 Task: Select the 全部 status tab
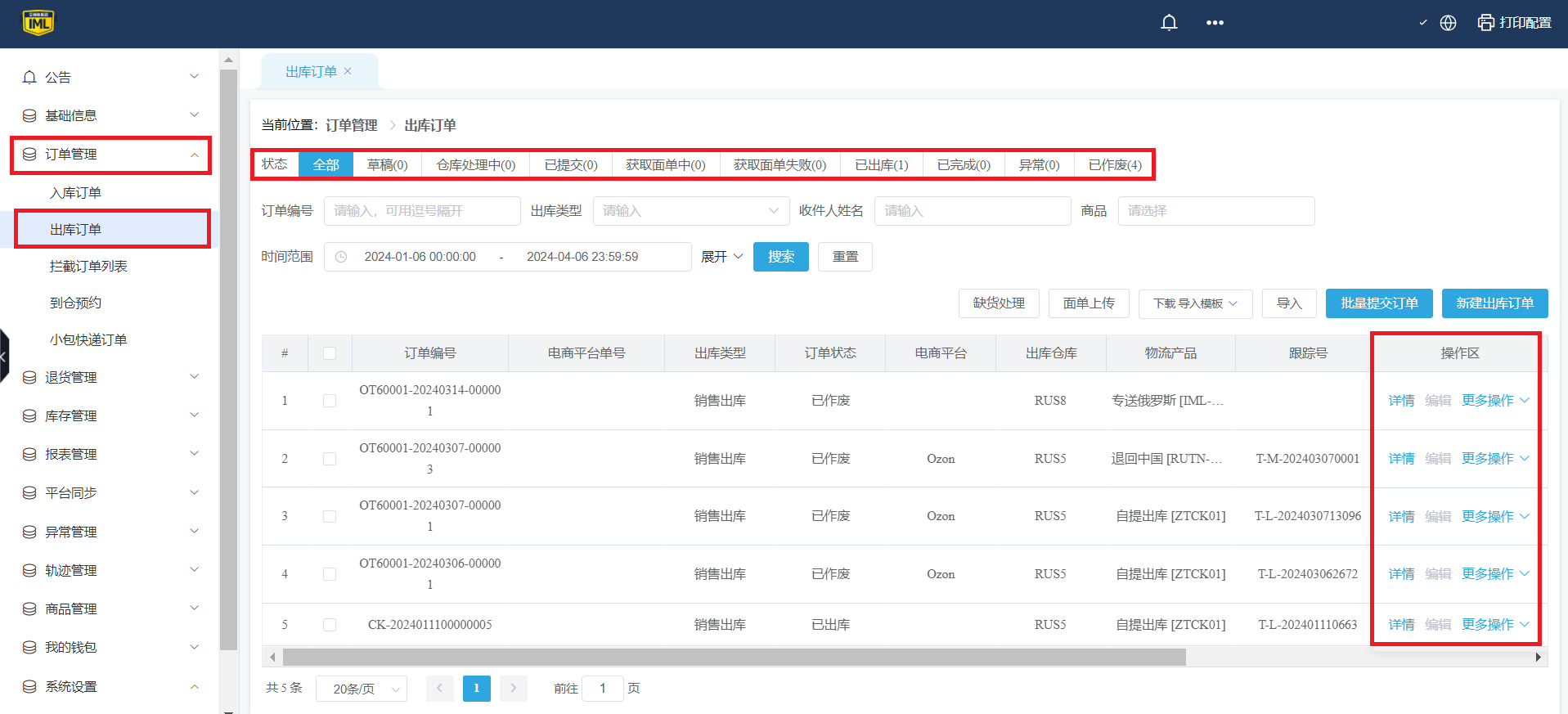pos(326,164)
